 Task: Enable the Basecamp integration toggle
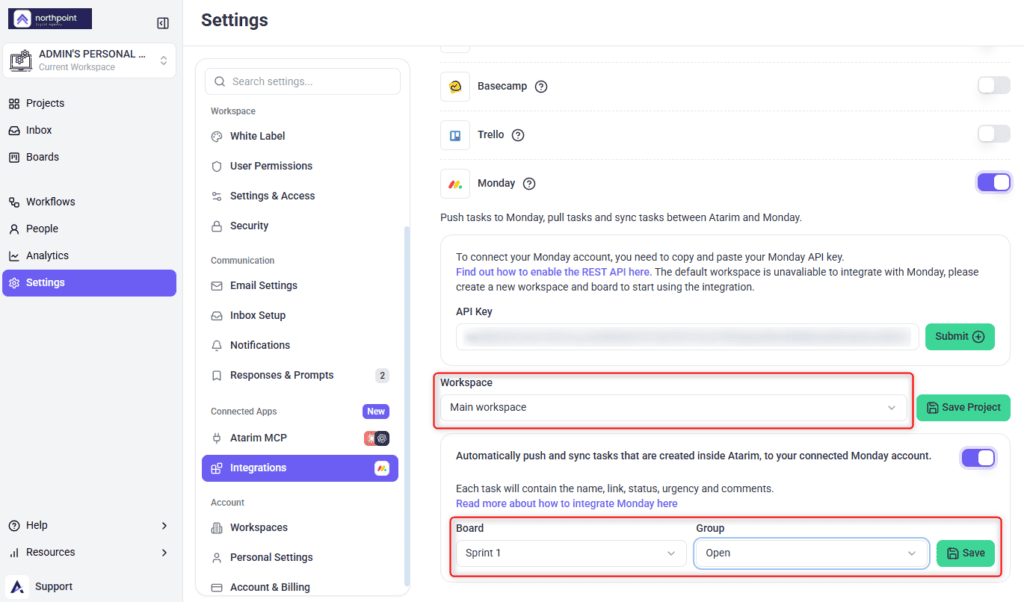pyautogui.click(x=993, y=85)
